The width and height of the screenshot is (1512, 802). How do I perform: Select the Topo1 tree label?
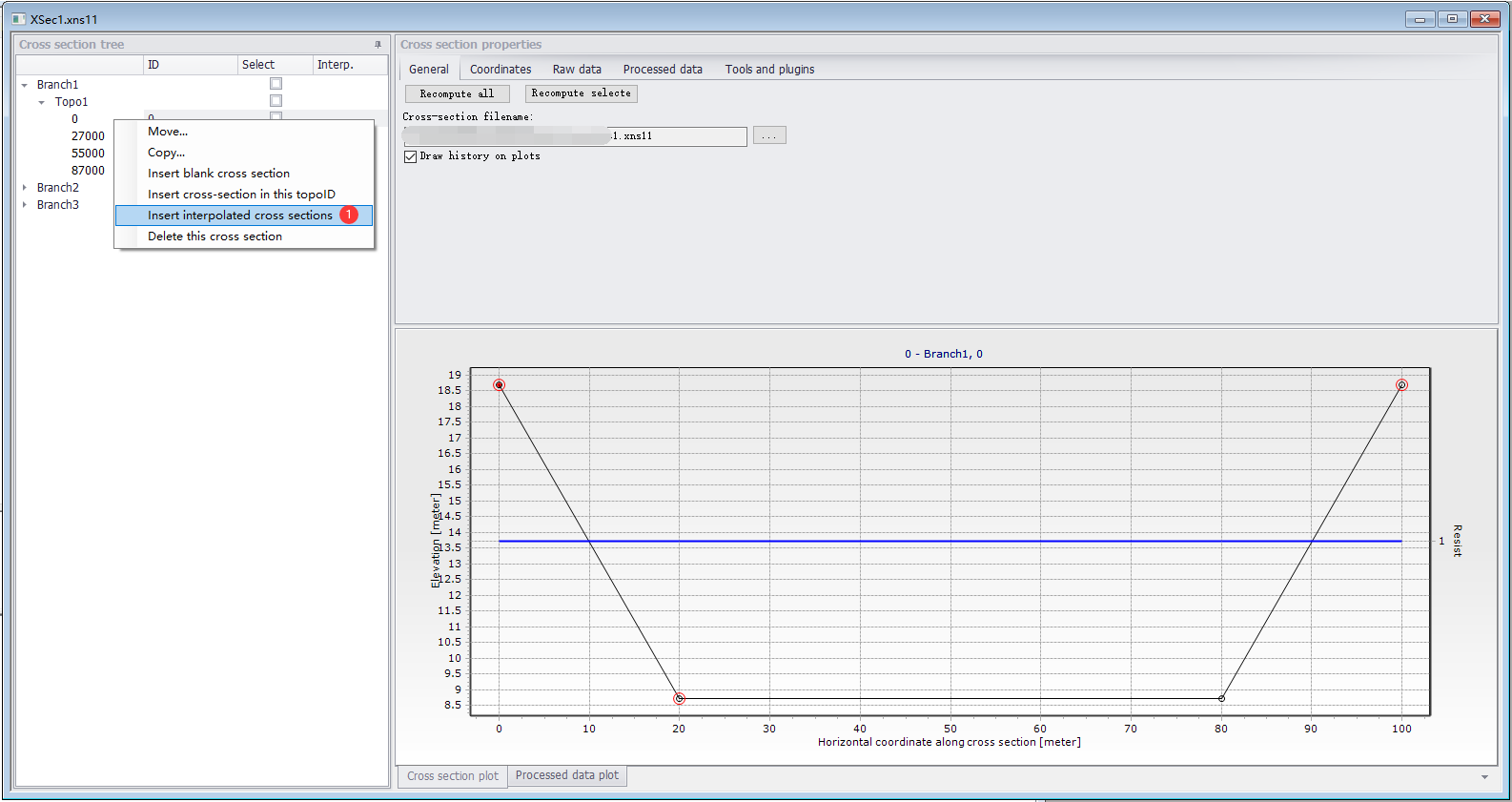tap(72, 102)
